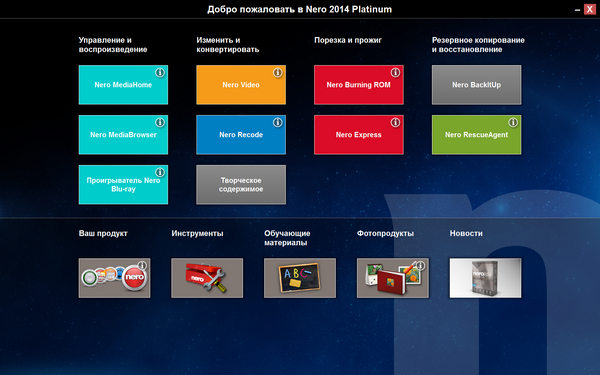The image size is (600, 375).
Task: Launch the Nero Video tile
Action: 241,85
